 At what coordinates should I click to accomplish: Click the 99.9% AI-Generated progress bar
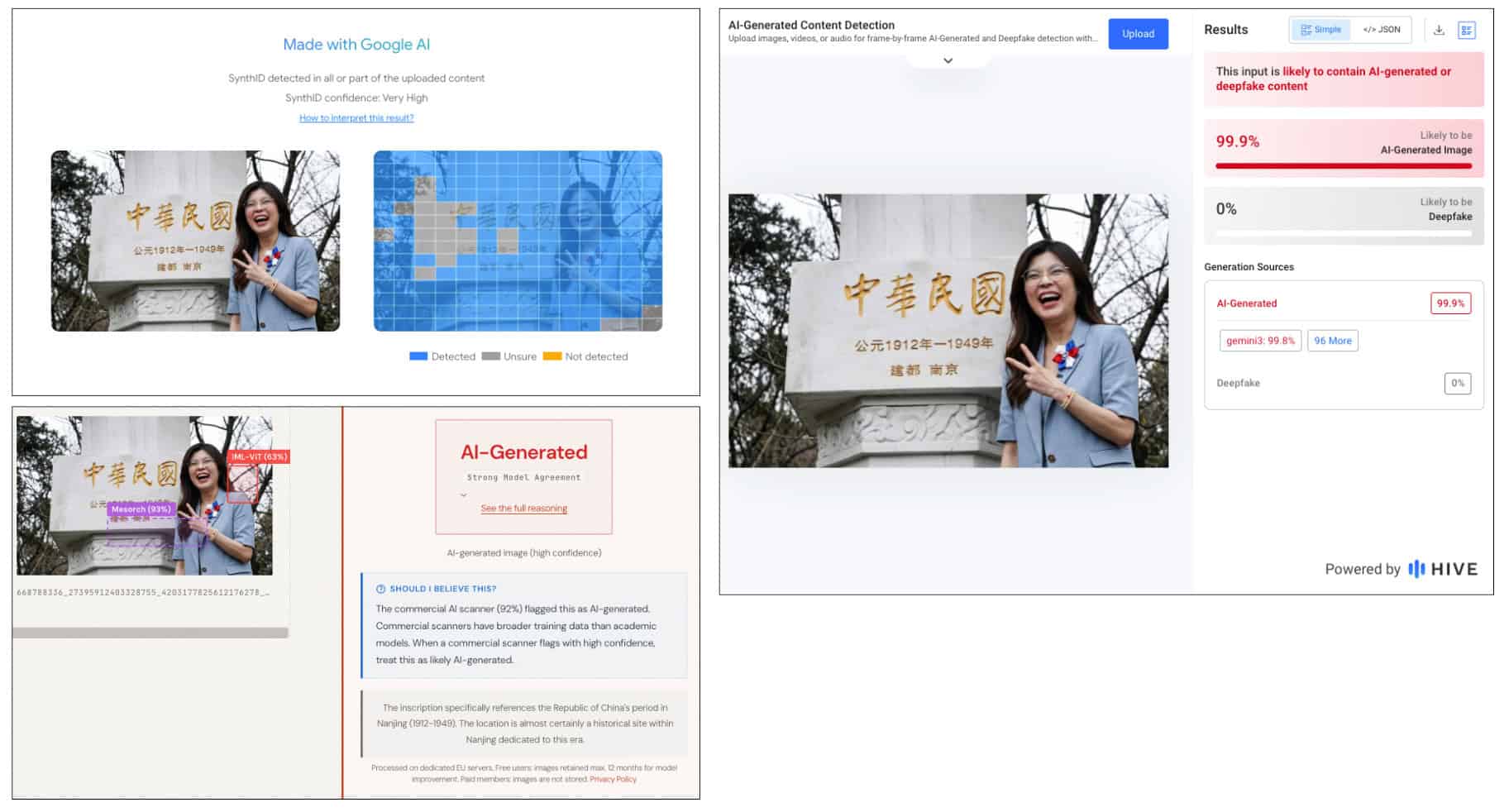[1344, 165]
